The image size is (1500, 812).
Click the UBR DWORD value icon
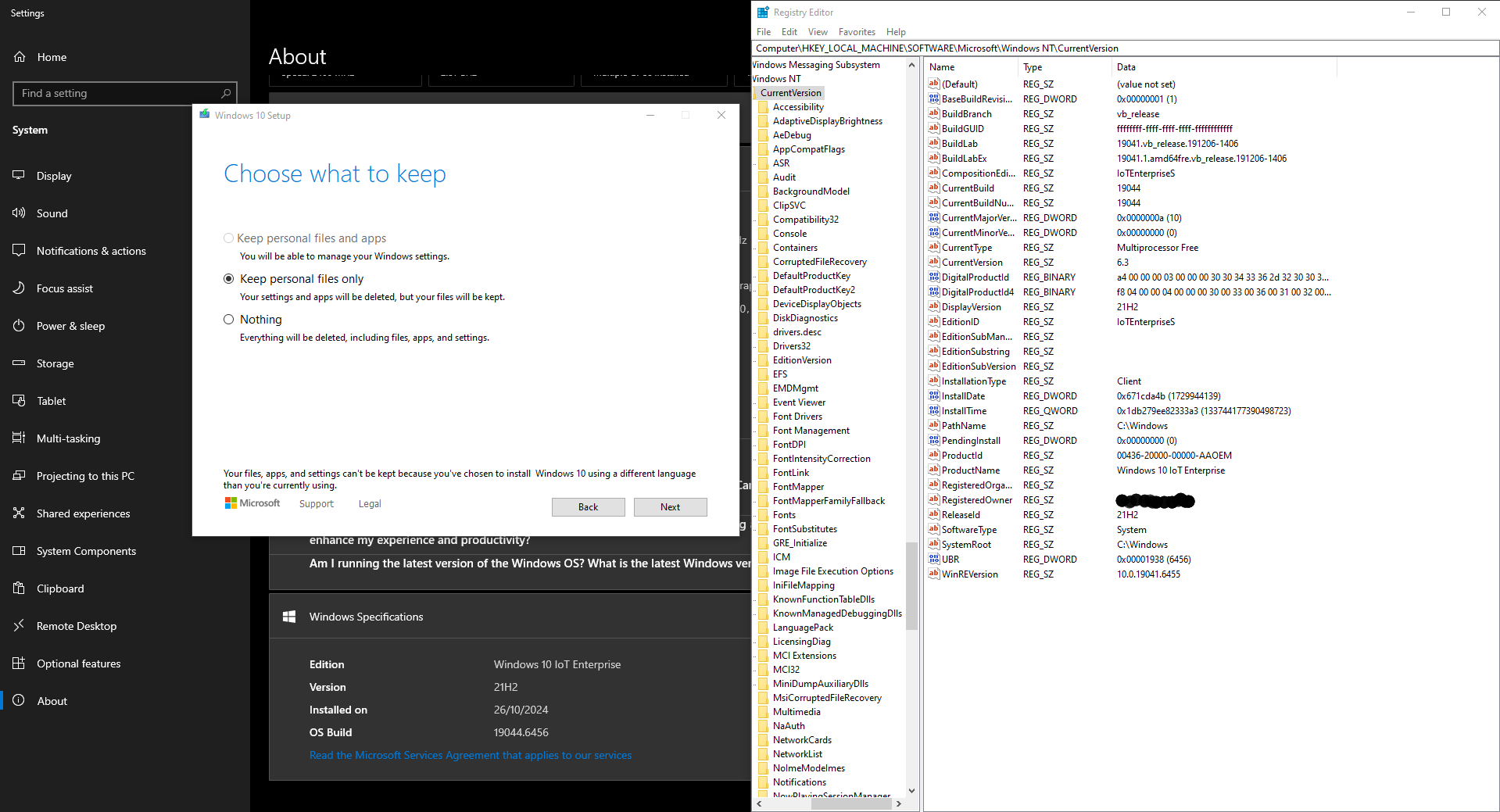pos(933,560)
